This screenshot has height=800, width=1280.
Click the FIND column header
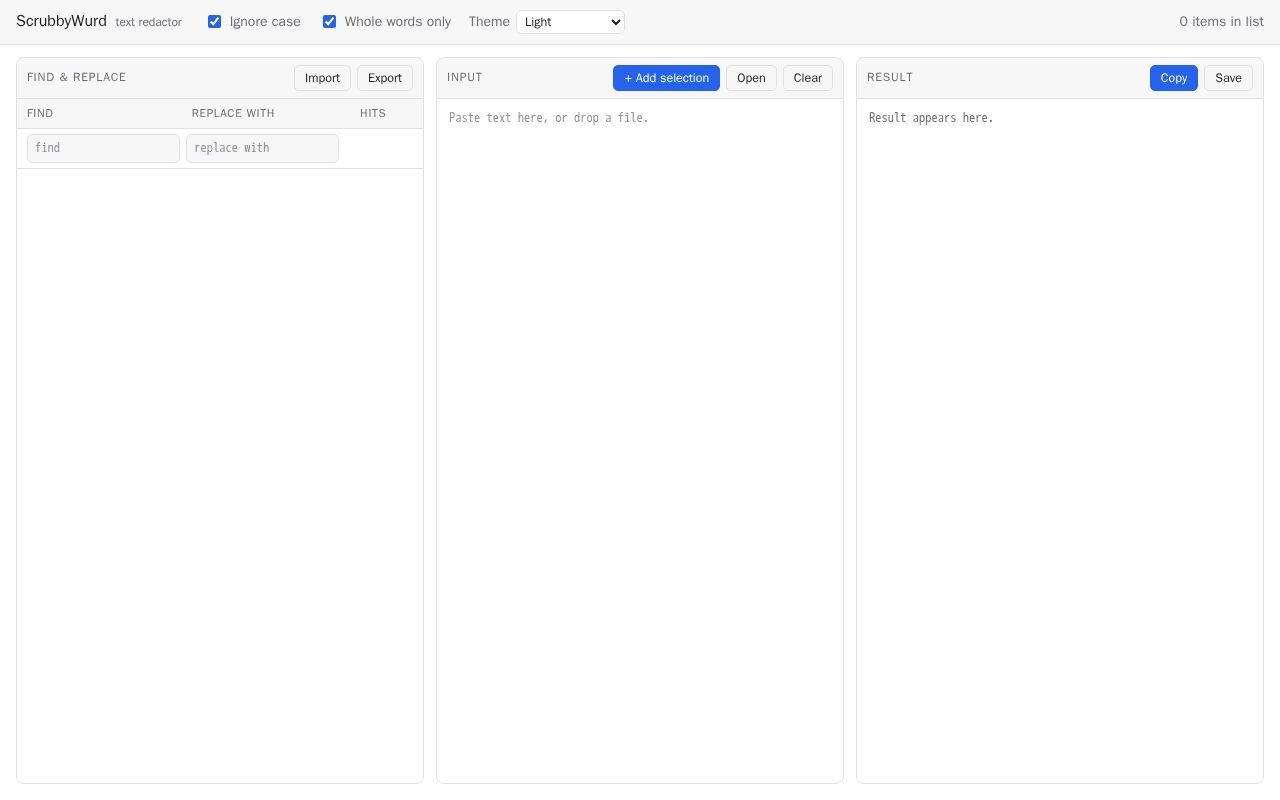pyautogui.click(x=40, y=113)
